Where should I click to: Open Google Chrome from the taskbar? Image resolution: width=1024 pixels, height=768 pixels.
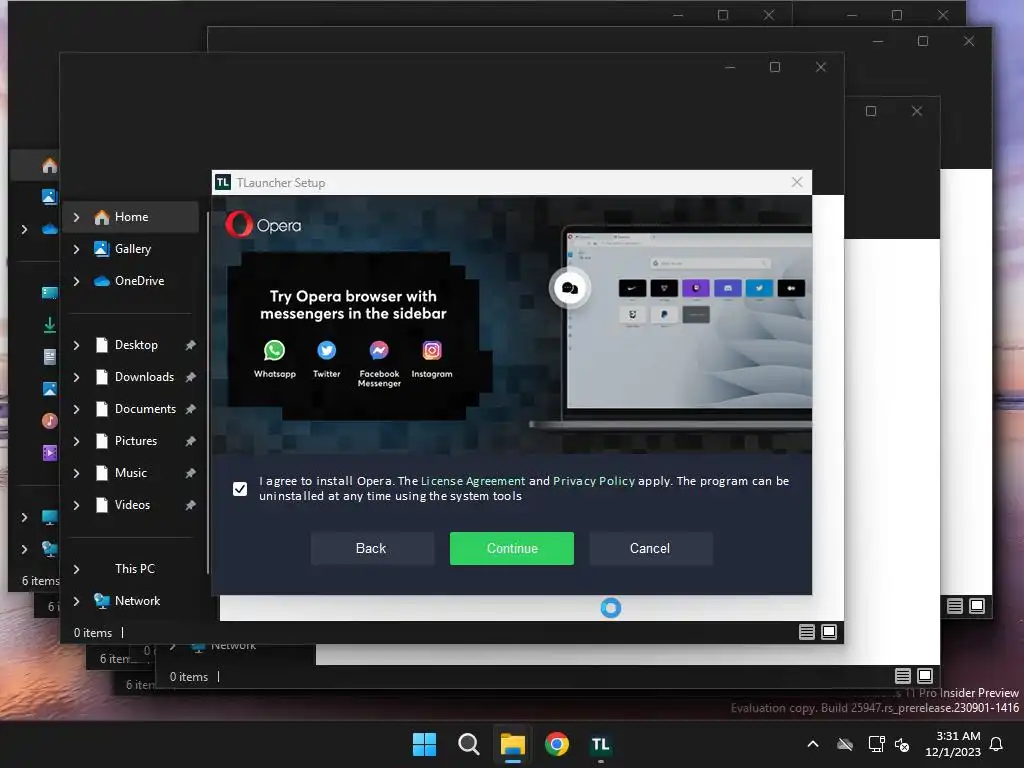(x=556, y=744)
